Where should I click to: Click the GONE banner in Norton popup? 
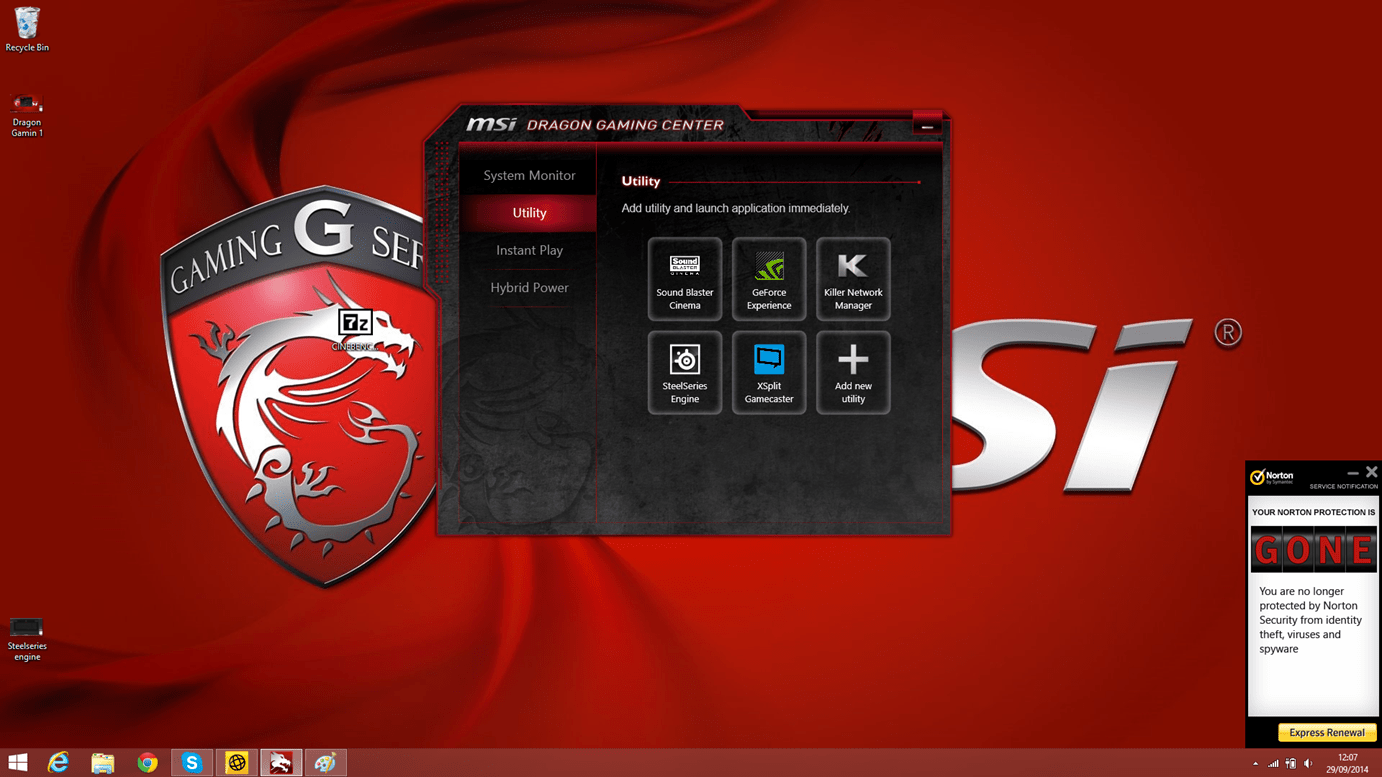click(x=1313, y=549)
